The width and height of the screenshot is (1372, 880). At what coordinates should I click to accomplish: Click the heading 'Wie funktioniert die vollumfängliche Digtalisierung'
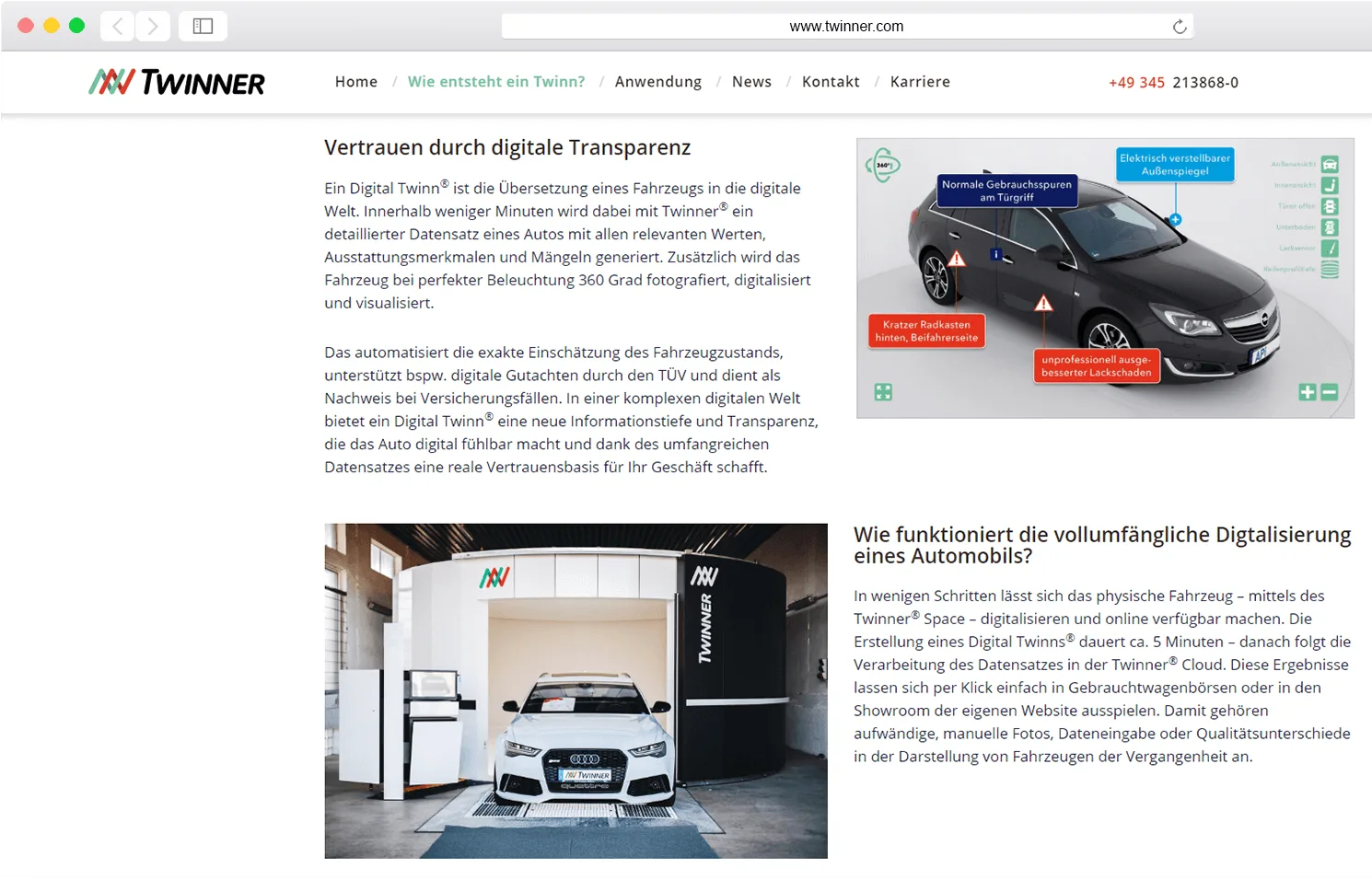click(1102, 545)
